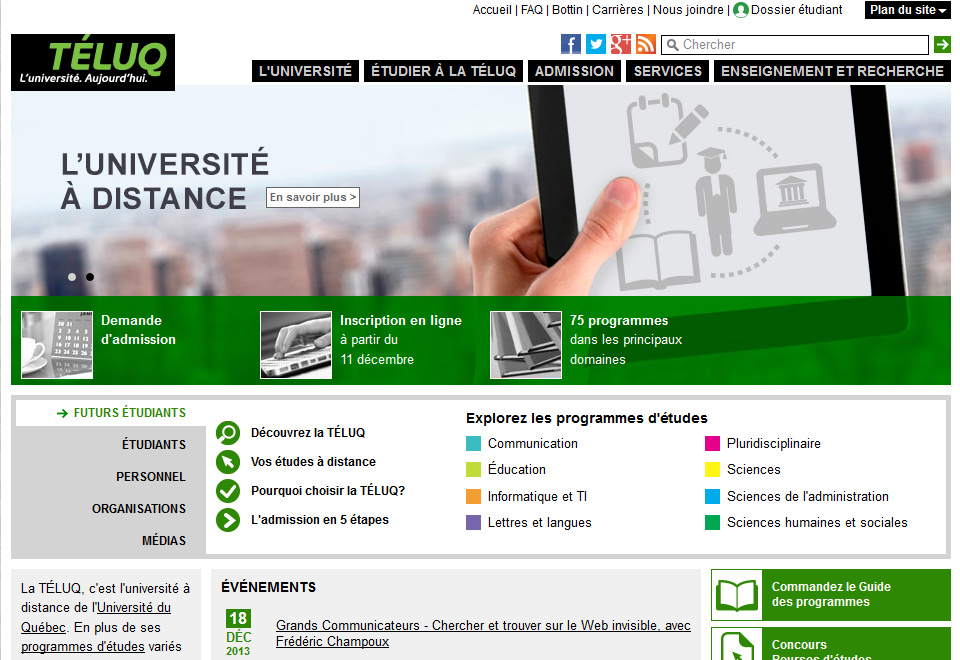Image resolution: width=960 pixels, height=660 pixels.
Task: Click the TÉLUQ logo
Action: tap(93, 62)
